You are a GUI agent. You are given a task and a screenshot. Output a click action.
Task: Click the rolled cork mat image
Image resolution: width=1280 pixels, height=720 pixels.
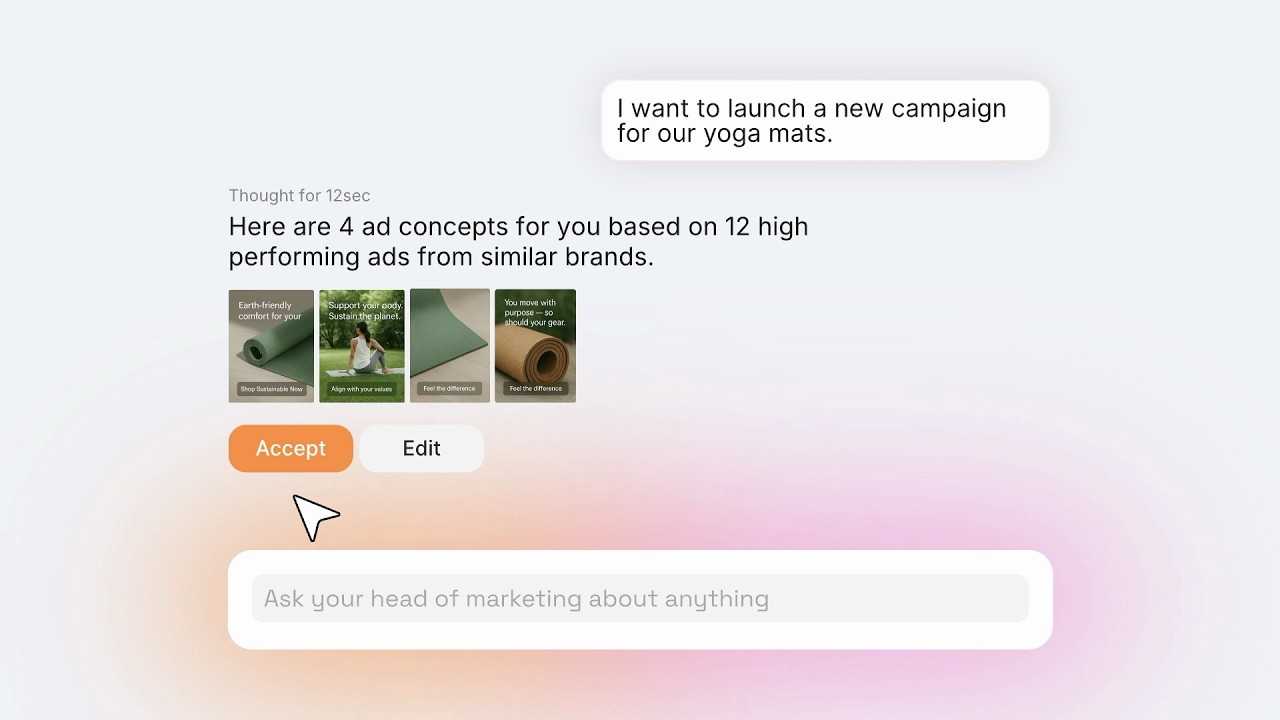[x=539, y=356]
